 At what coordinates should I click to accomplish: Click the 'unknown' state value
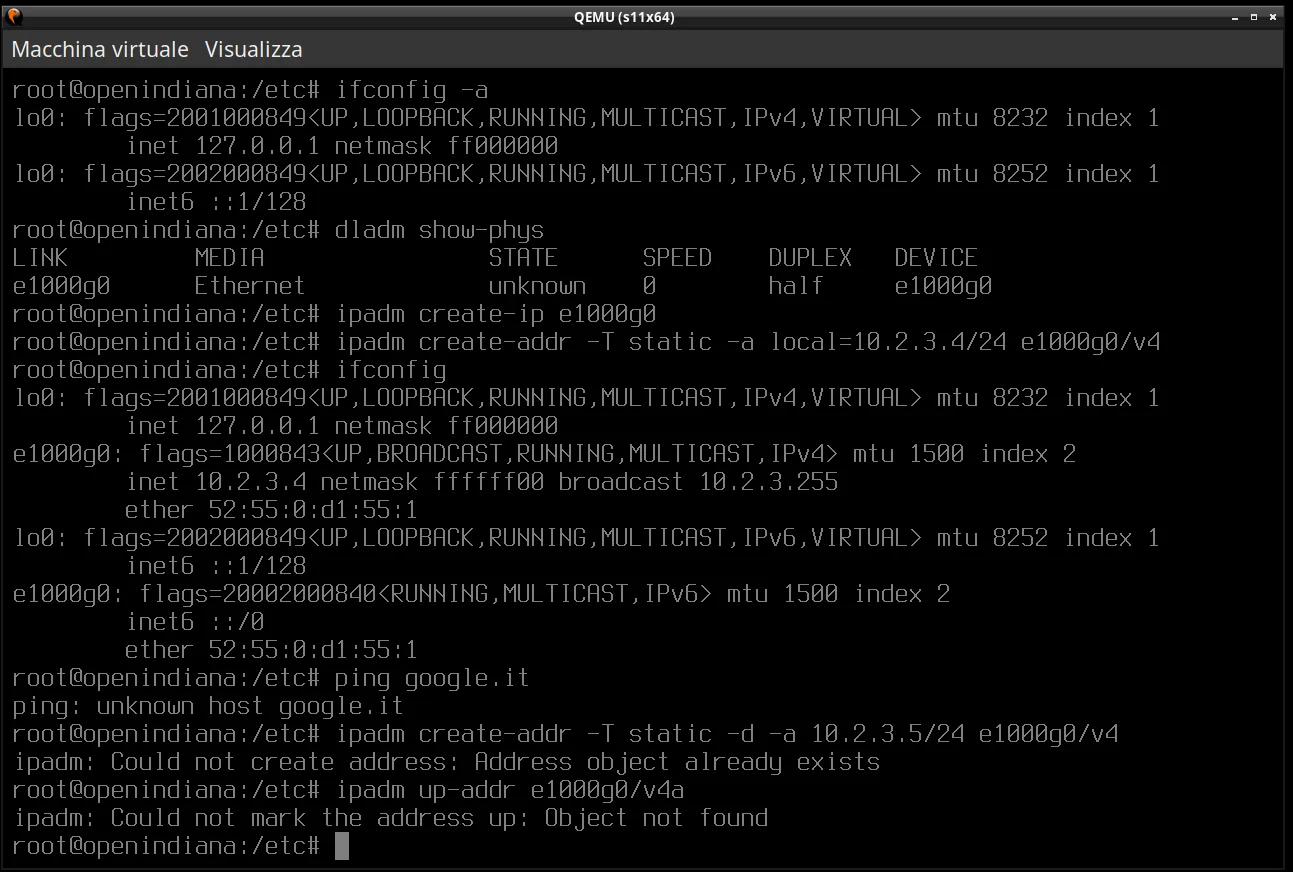pyautogui.click(x=537, y=286)
